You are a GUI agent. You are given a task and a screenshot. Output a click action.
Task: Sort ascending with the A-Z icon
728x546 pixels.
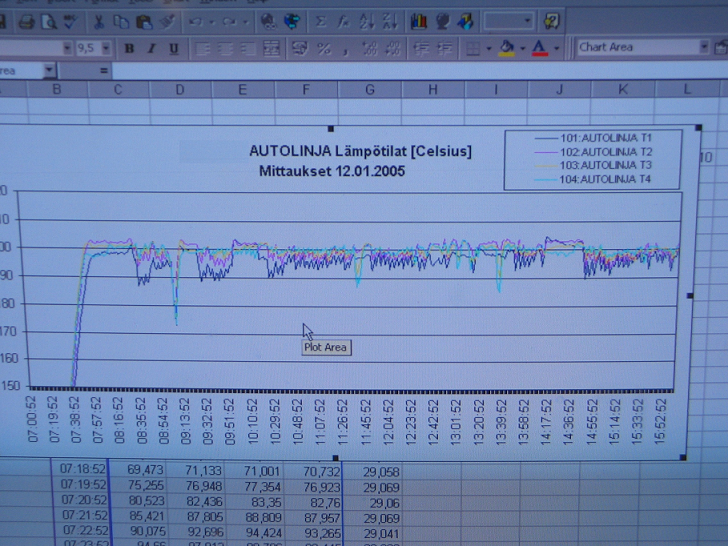367,21
